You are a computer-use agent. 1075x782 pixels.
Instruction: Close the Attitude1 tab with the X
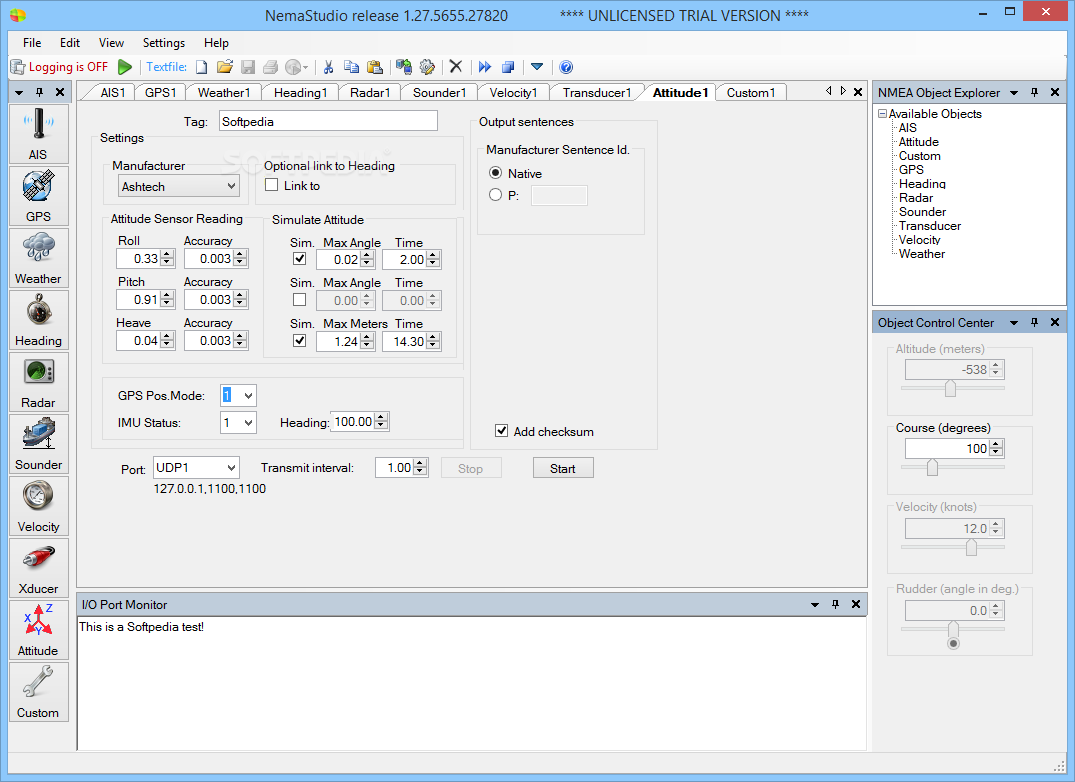(x=858, y=92)
